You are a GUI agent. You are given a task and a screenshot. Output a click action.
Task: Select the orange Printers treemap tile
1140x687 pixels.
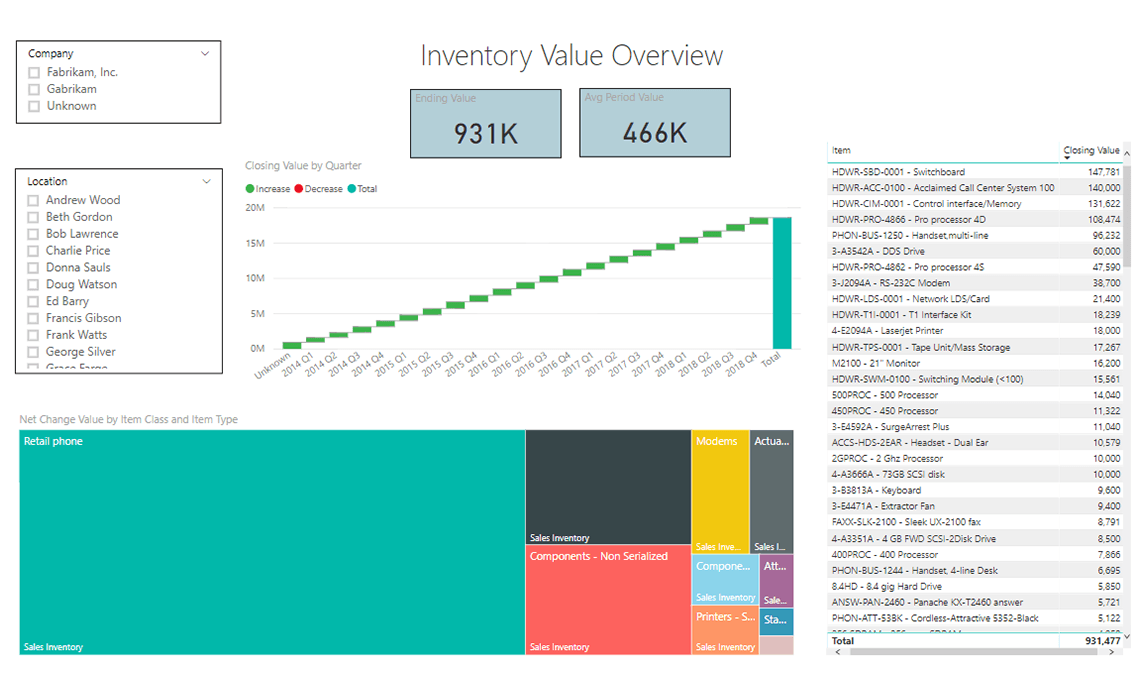(725, 630)
